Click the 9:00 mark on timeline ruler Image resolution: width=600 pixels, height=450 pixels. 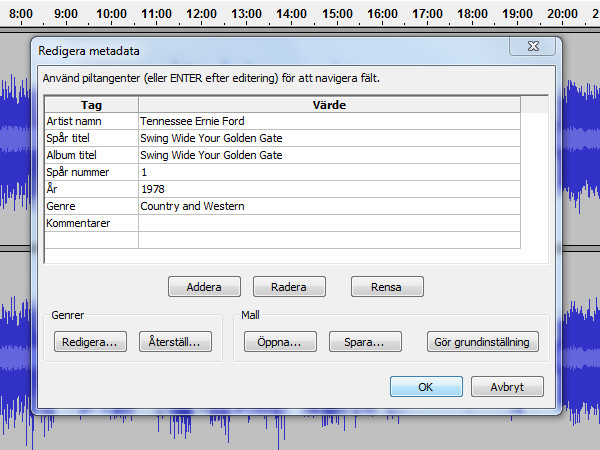tap(66, 14)
